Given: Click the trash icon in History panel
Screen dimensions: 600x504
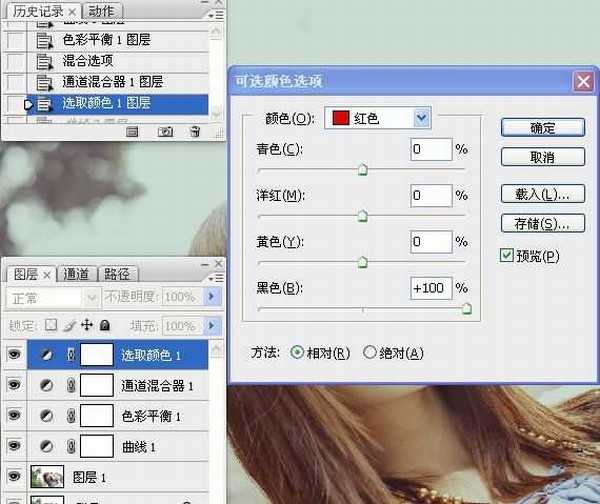Looking at the screenshot, I should (x=194, y=131).
